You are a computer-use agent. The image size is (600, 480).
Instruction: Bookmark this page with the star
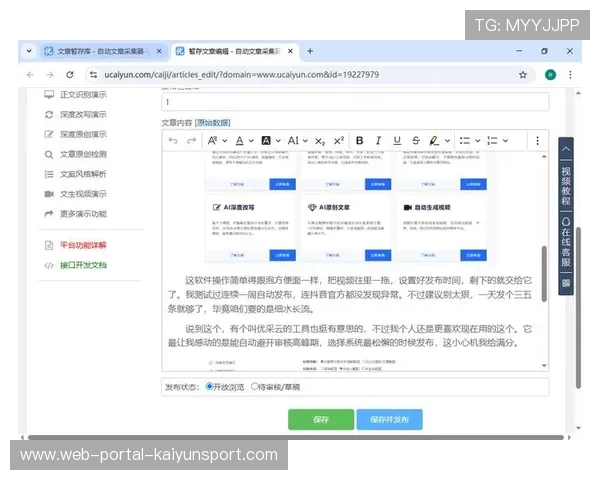pos(523,75)
